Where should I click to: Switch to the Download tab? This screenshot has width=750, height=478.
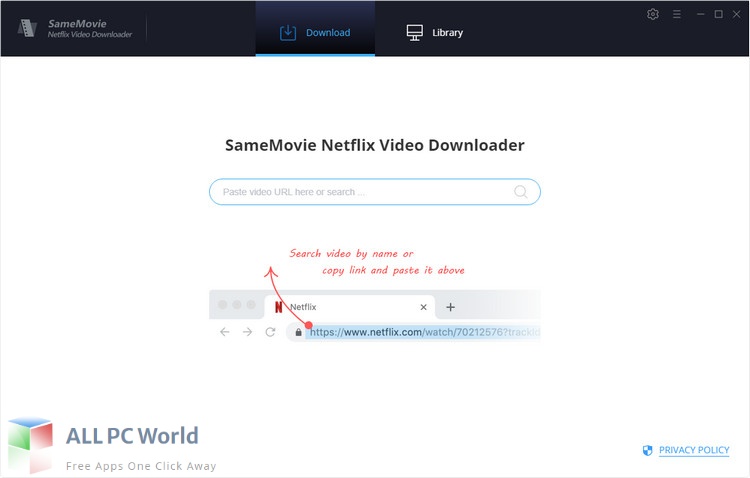point(315,29)
